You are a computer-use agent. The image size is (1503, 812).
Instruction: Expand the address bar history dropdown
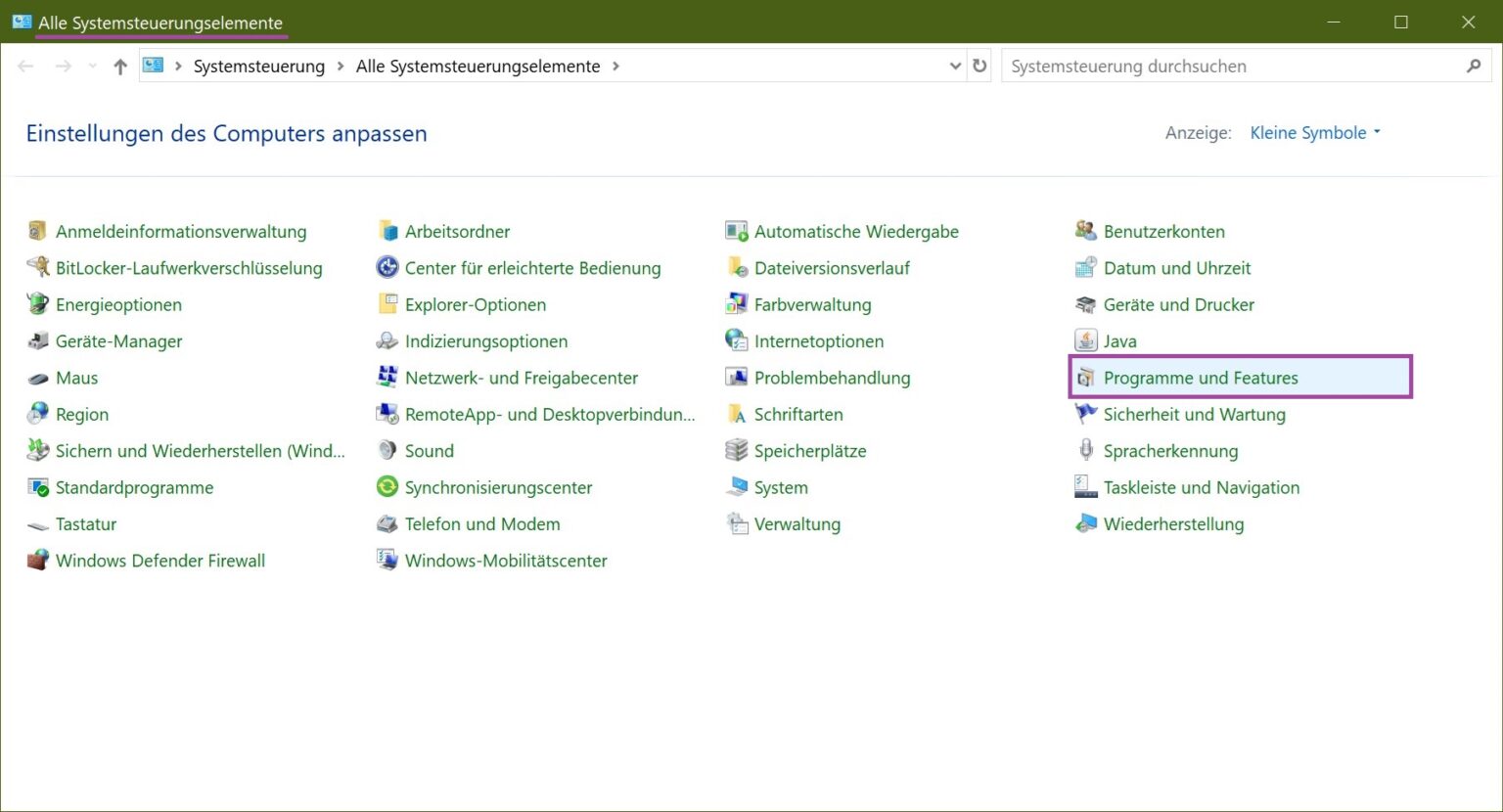coord(955,67)
